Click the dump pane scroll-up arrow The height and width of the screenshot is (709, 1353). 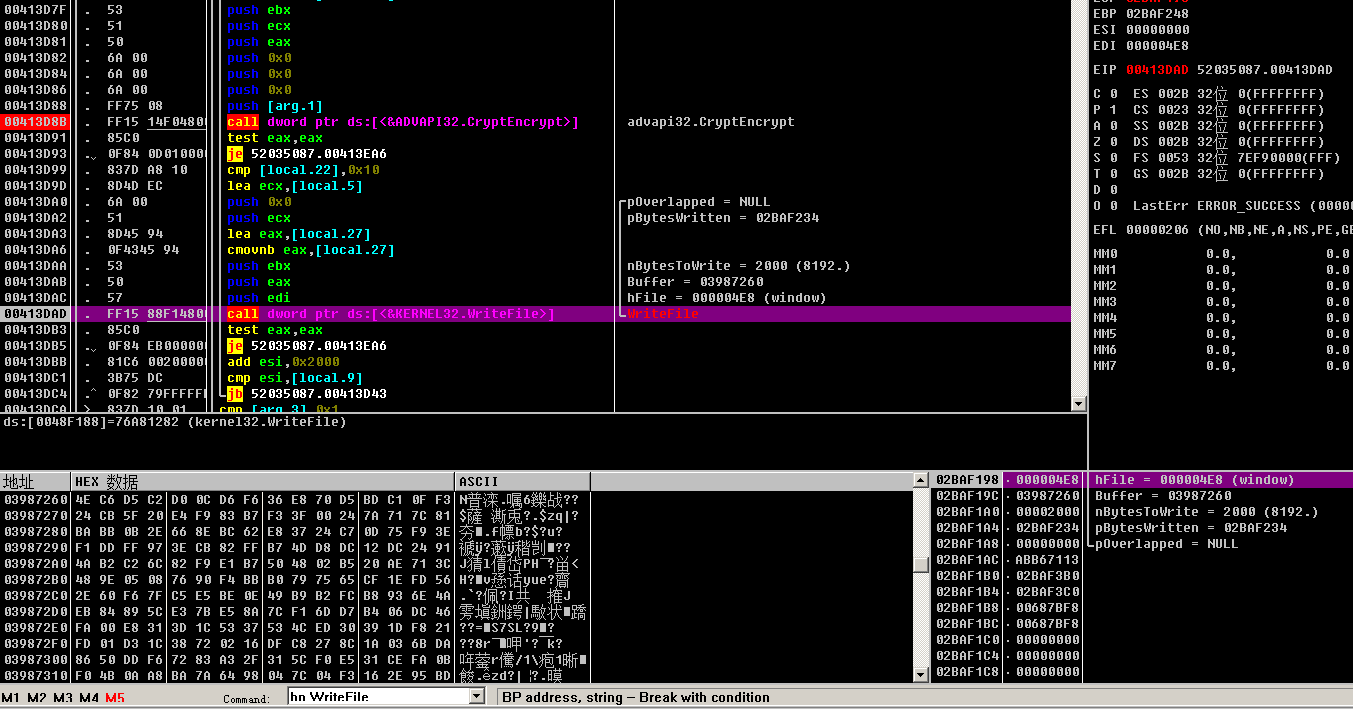point(920,481)
